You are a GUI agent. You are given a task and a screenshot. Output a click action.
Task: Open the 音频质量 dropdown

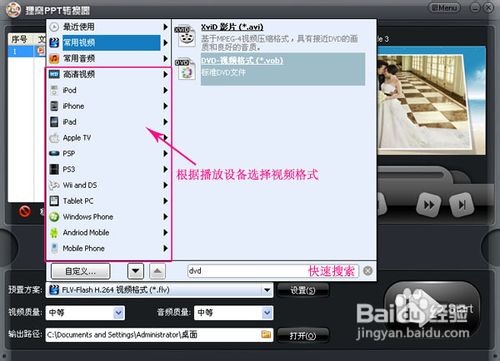[x=267, y=313]
